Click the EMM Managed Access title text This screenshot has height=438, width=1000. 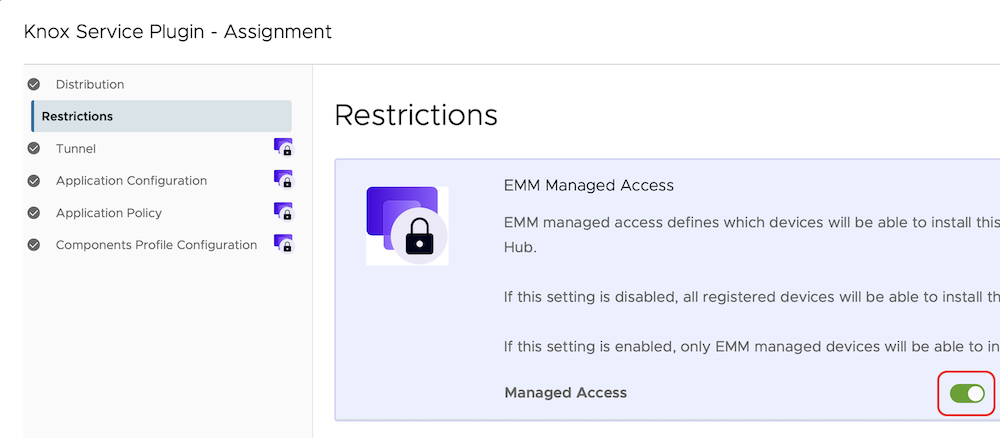[x=589, y=185]
